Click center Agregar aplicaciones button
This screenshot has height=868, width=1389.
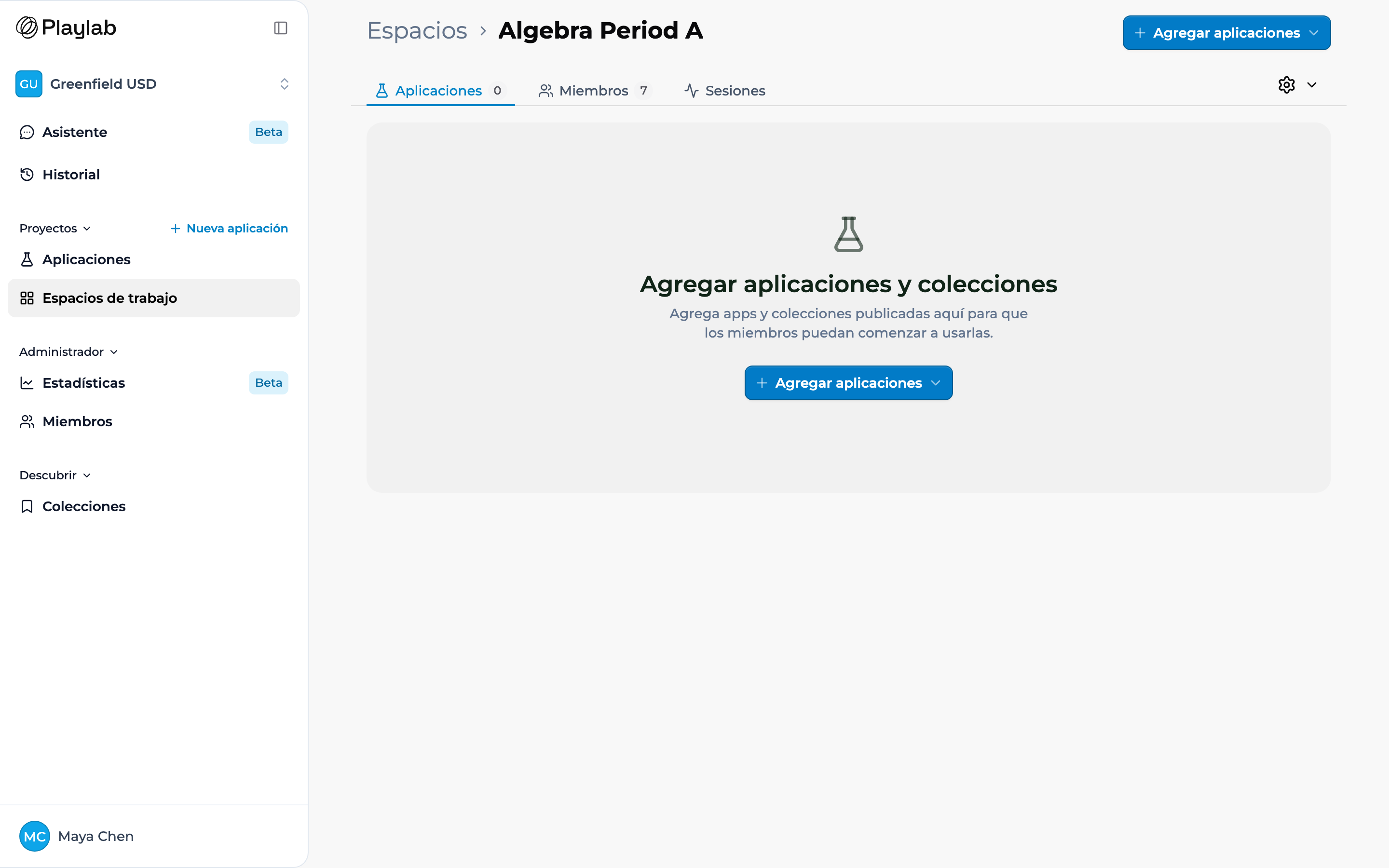(848, 383)
